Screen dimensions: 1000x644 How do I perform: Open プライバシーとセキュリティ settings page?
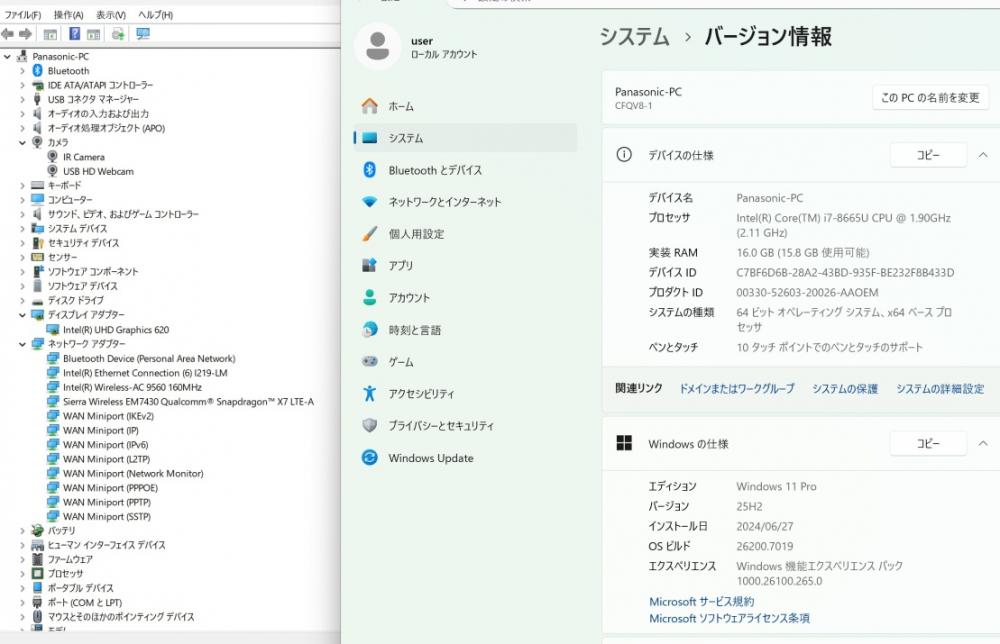click(x=466, y=426)
